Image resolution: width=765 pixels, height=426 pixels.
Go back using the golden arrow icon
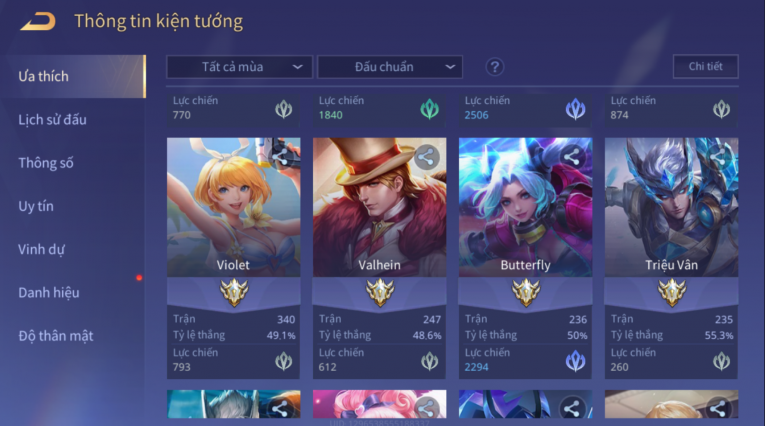point(38,21)
